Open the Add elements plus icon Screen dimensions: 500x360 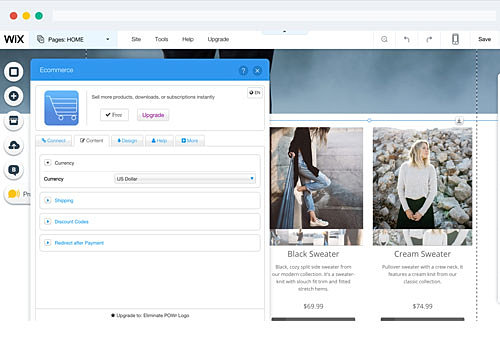click(14, 96)
